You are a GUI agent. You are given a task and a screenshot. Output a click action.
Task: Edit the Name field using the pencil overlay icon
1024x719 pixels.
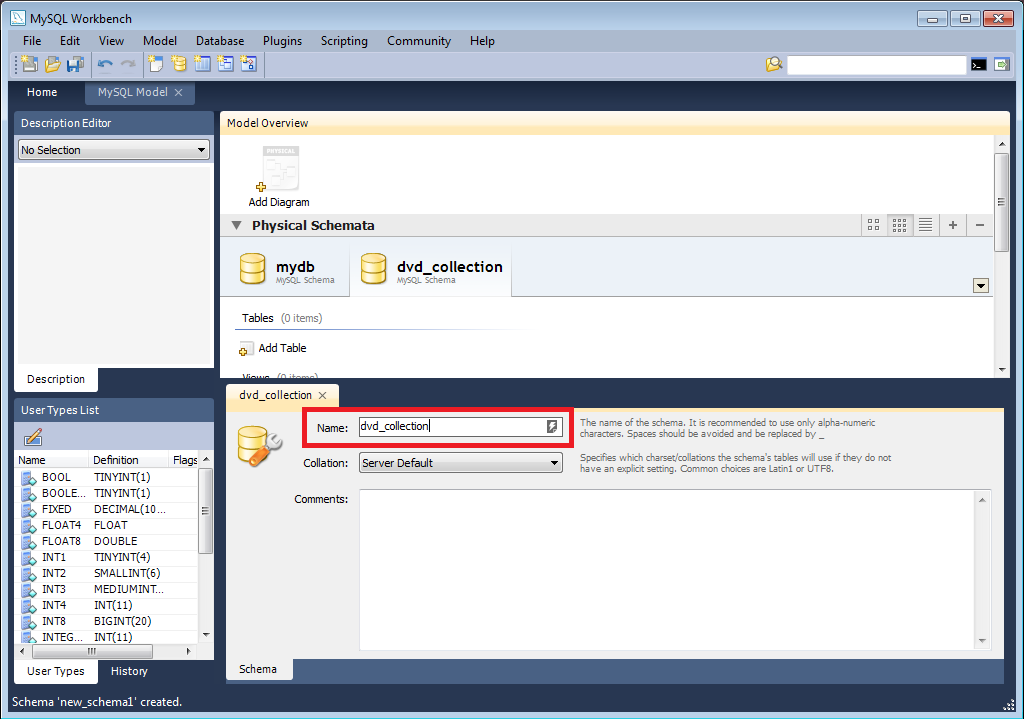(x=553, y=426)
